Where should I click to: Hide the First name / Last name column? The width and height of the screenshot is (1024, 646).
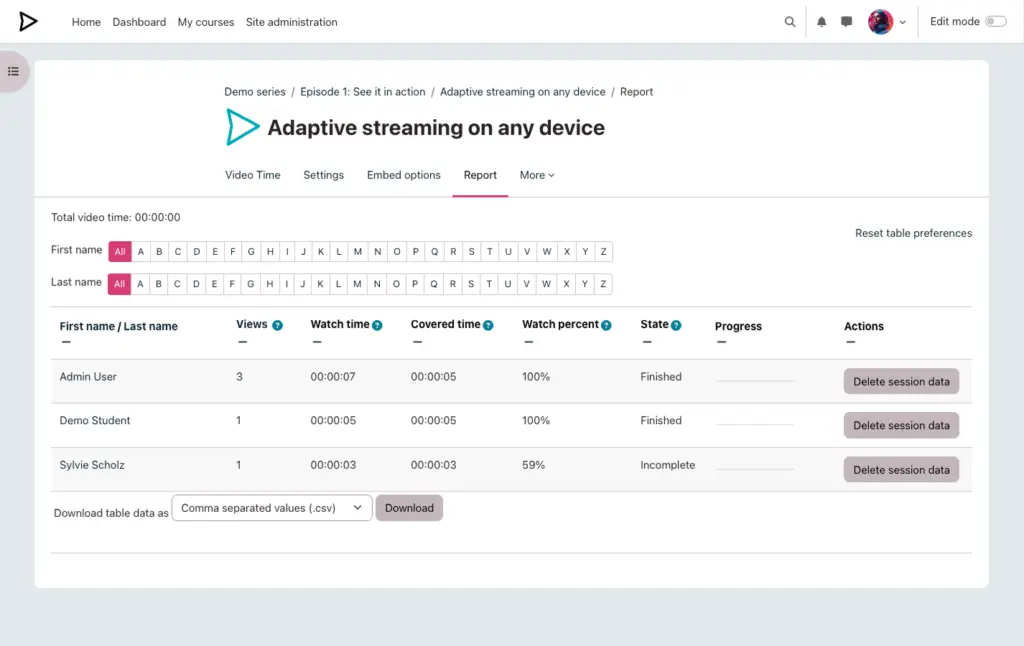65,342
